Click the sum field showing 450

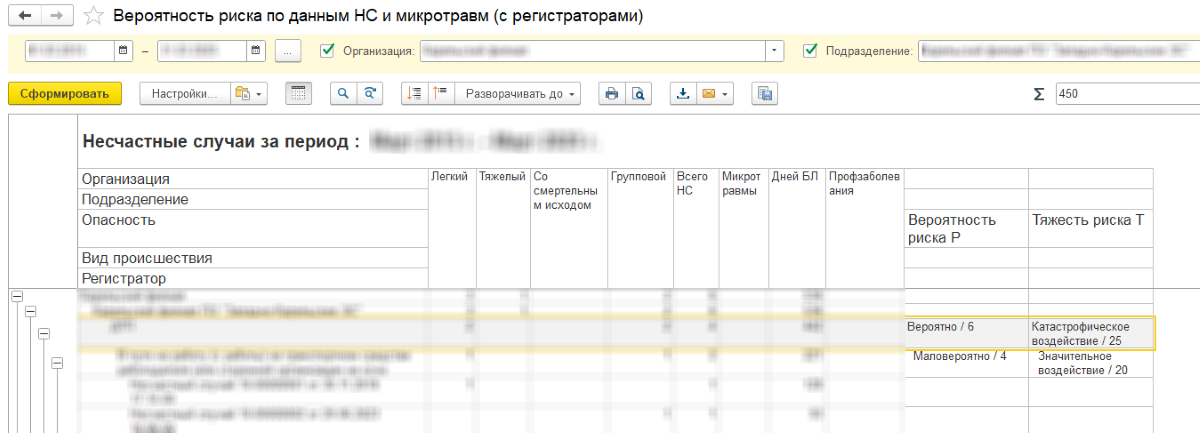click(1125, 94)
